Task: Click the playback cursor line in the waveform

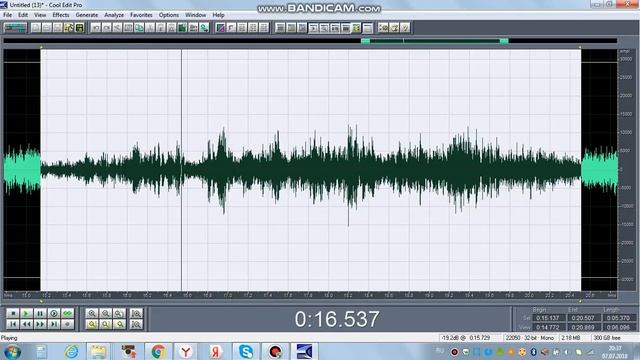Action: click(x=182, y=170)
